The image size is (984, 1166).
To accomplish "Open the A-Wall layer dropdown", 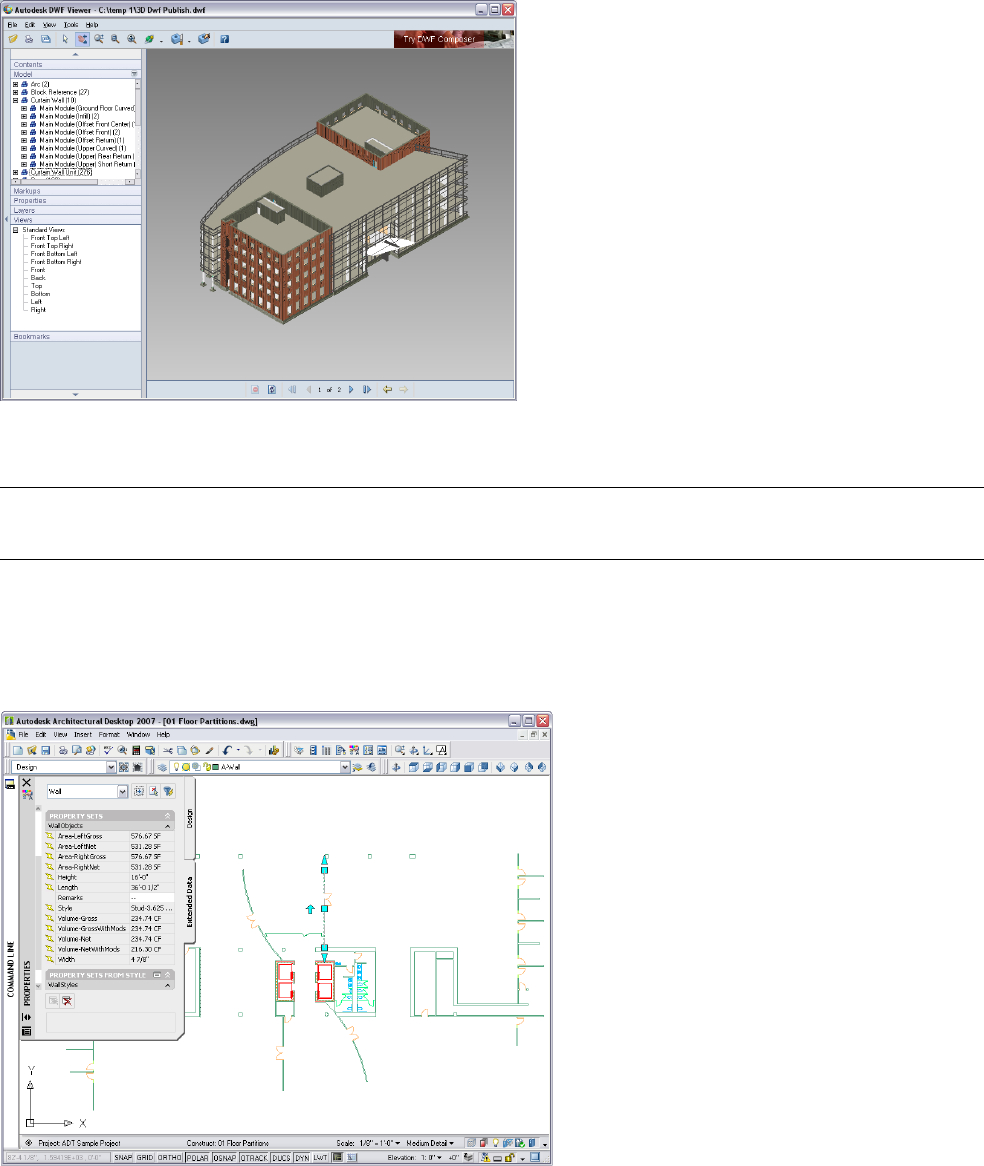I will tap(345, 767).
